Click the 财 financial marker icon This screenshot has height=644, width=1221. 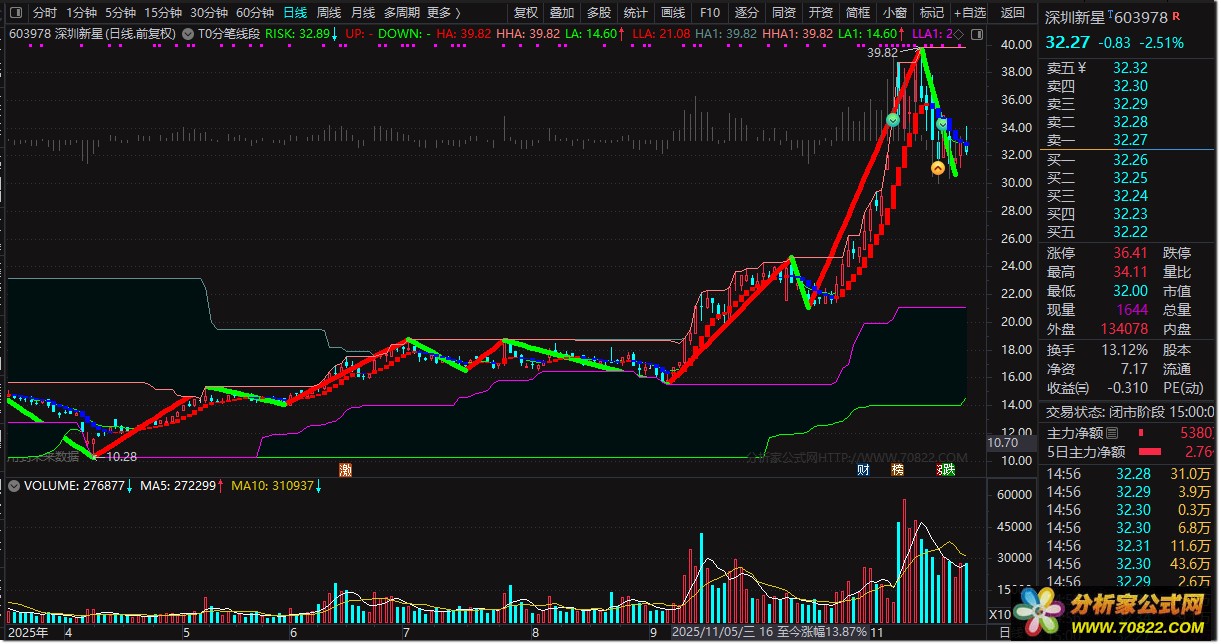pyautogui.click(x=863, y=469)
